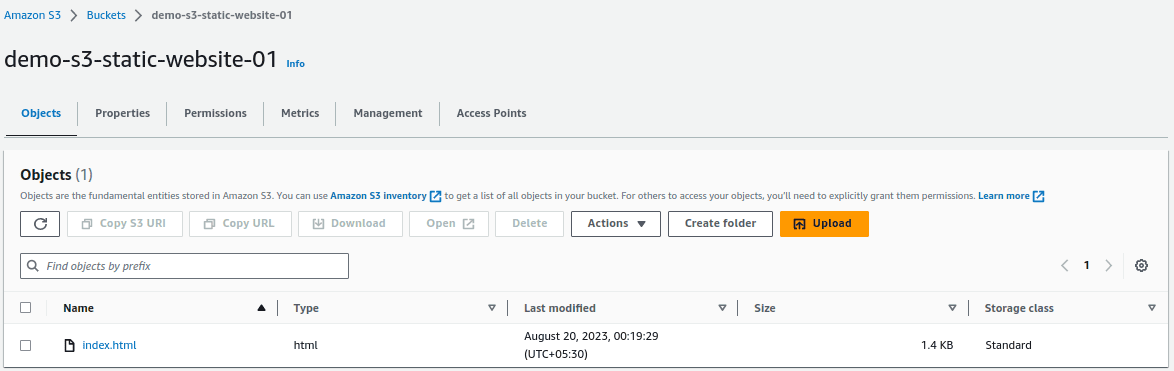Viewport: 1174px width, 371px height.
Task: Click magnifier icon in search field
Action: [x=33, y=266]
